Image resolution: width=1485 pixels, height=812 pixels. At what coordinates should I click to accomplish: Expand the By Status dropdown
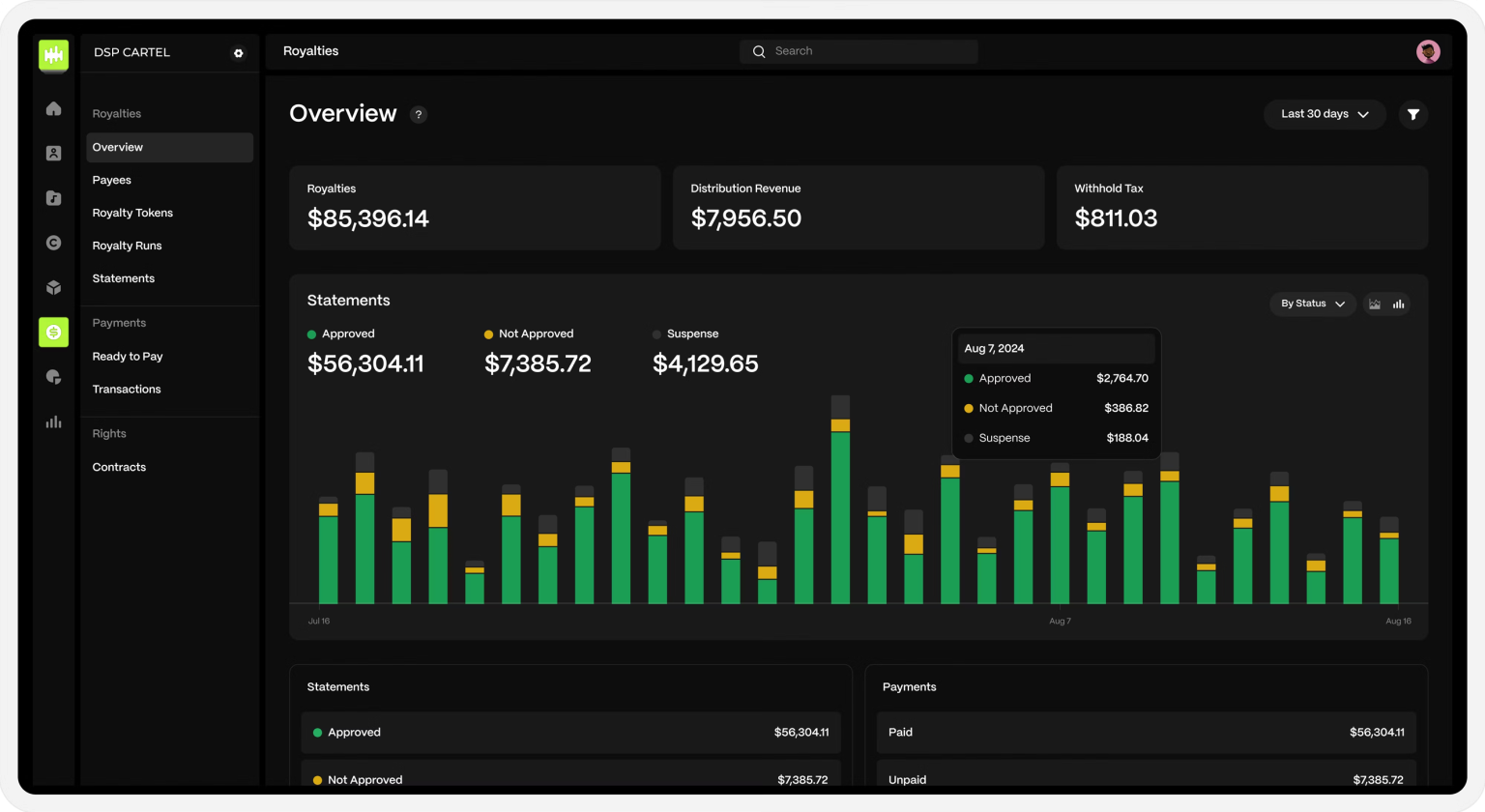coord(1312,304)
